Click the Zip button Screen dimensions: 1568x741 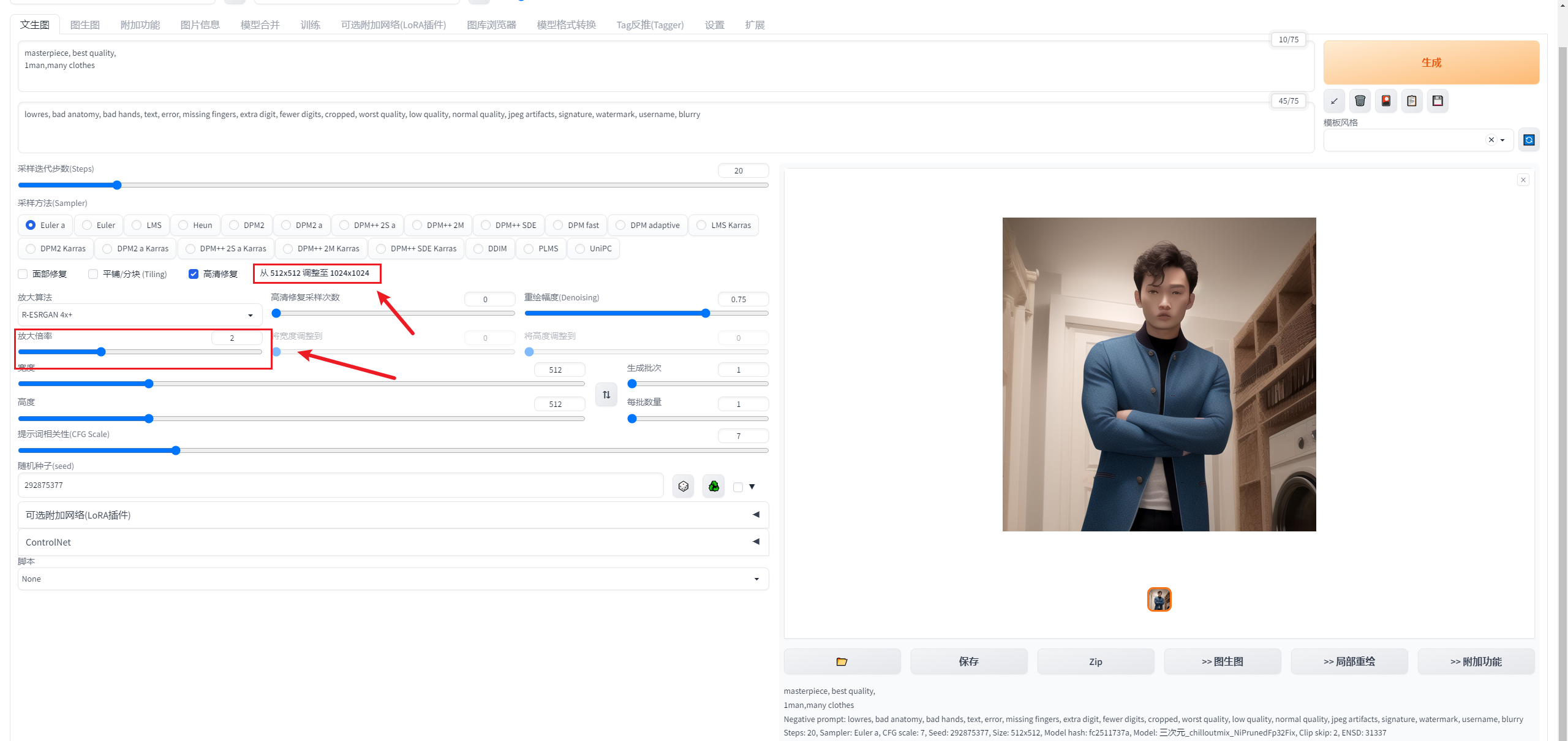(x=1095, y=661)
